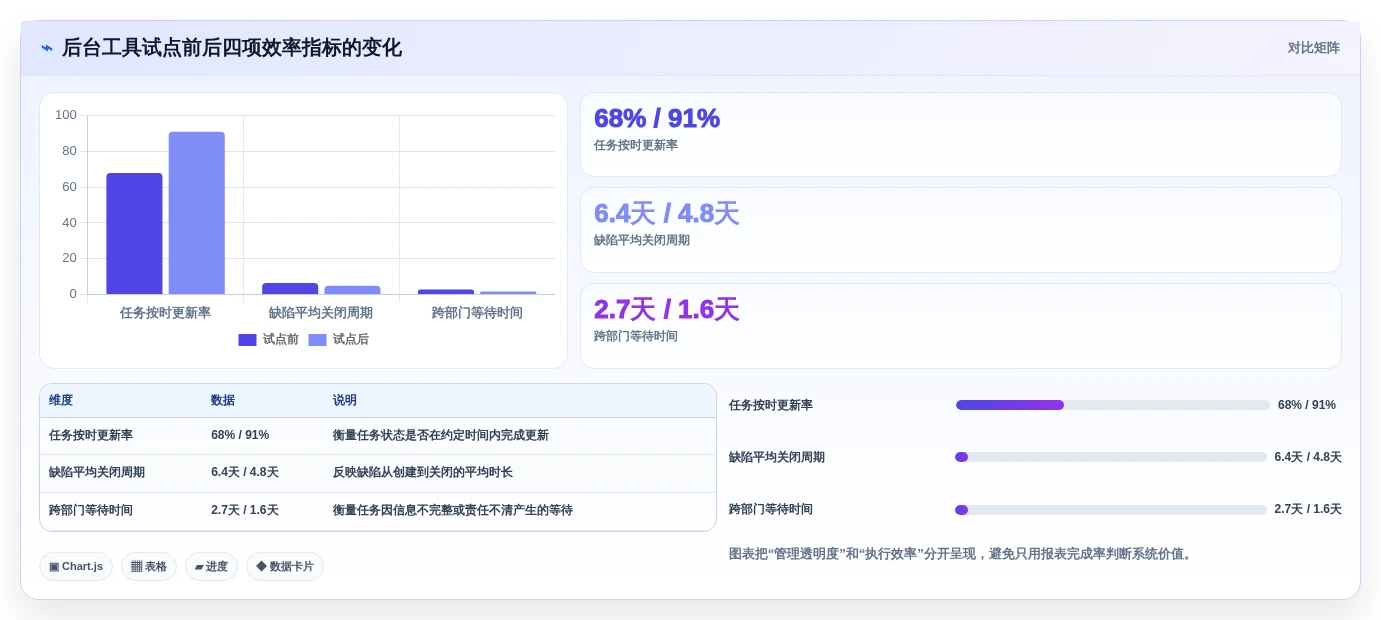Viewport: 1381px width, 620px height.
Task: Click the 6.4天 / 4.8天 data card value
Action: coord(666,213)
